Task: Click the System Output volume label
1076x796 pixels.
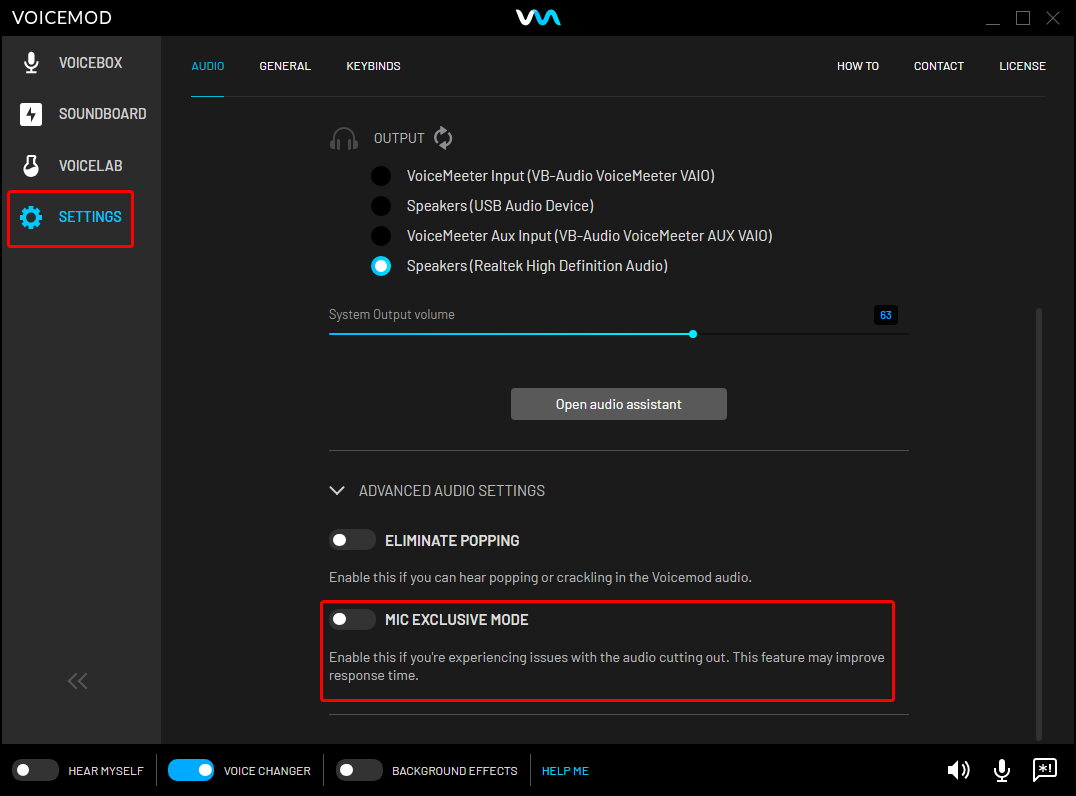Action: tap(392, 314)
